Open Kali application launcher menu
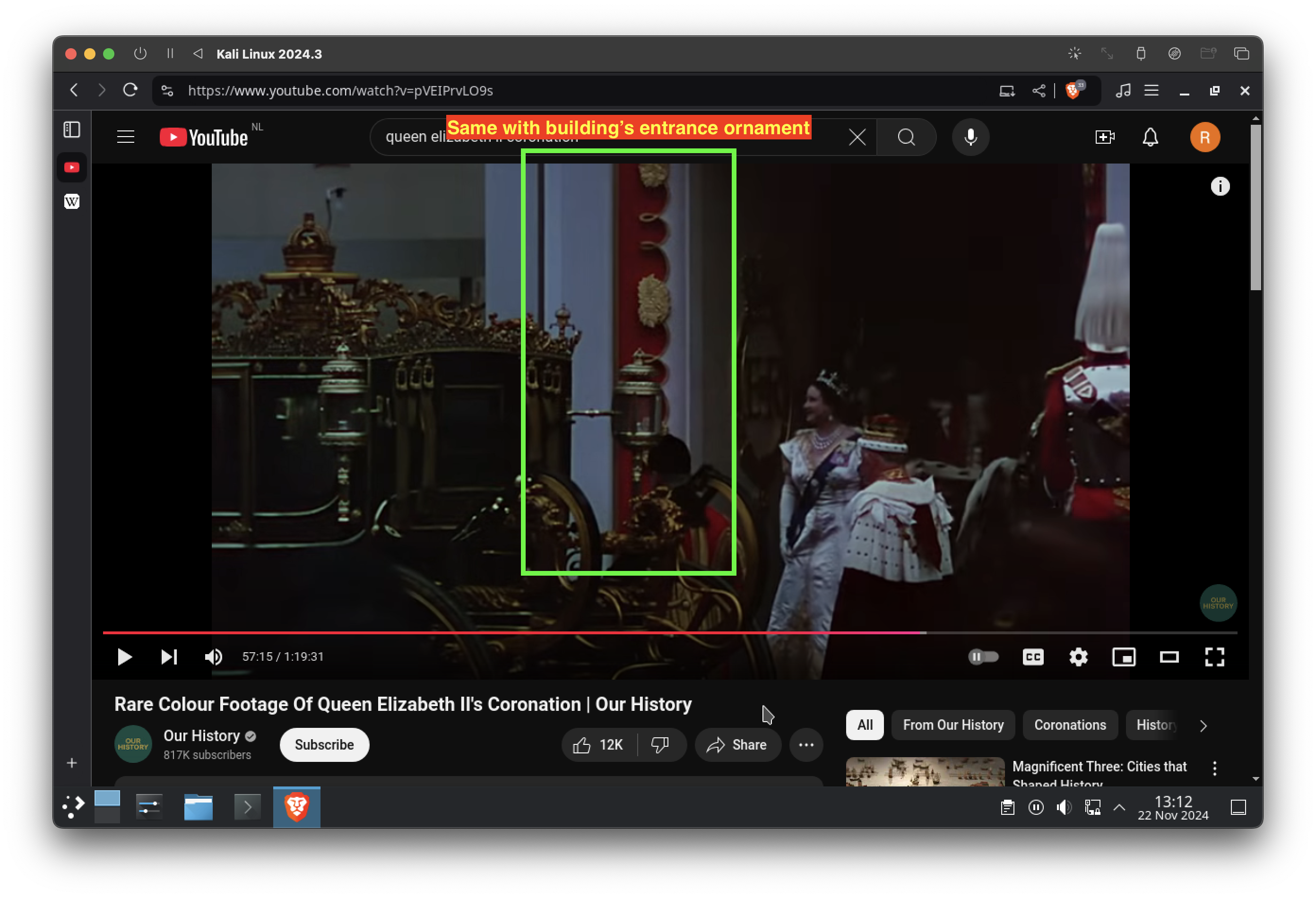This screenshot has height=898, width=1316. [74, 806]
